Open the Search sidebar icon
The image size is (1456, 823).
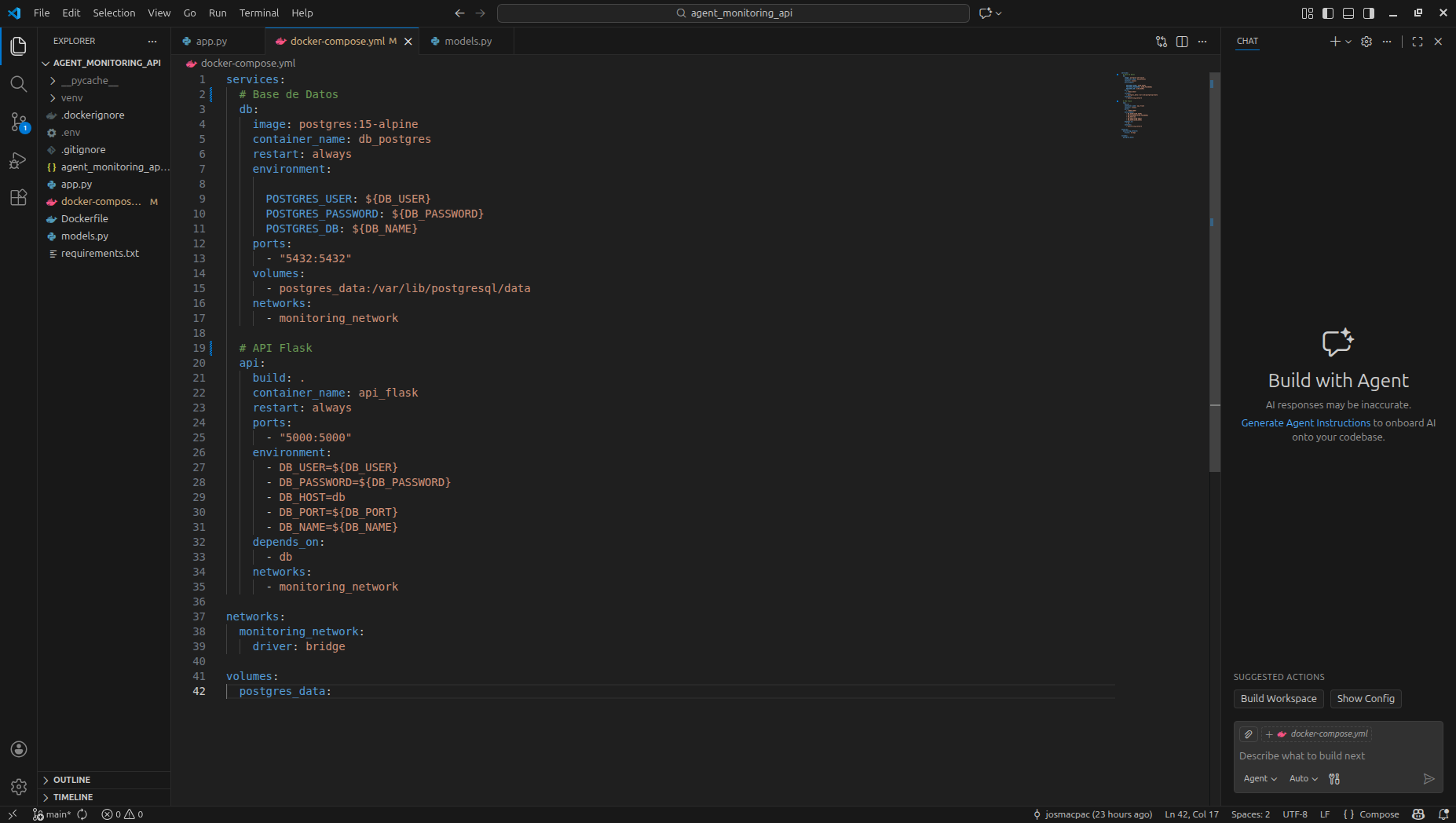[19, 84]
